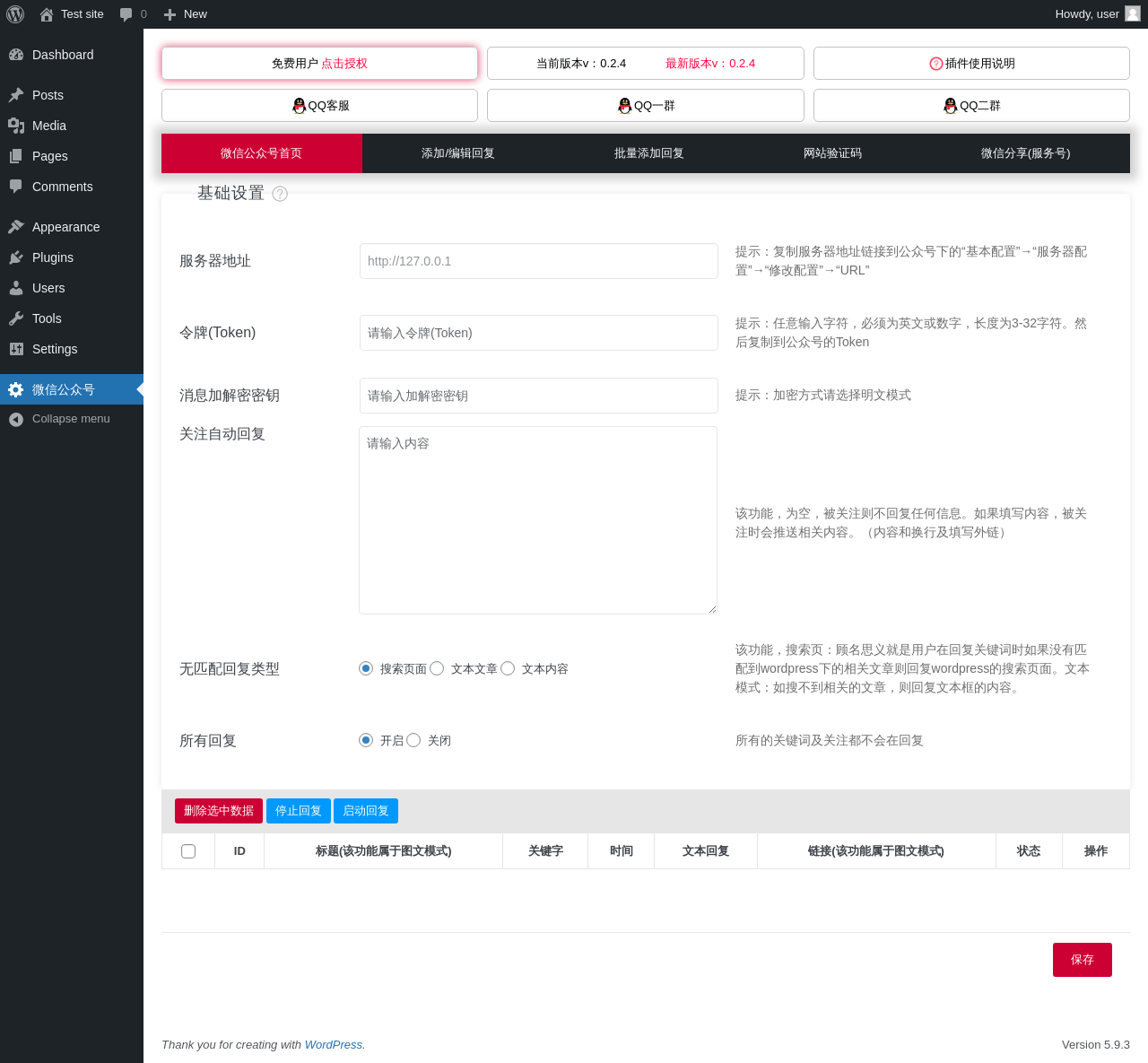1148x1063 pixels.
Task: Click the 插件使用说明 button
Action: tap(971, 64)
